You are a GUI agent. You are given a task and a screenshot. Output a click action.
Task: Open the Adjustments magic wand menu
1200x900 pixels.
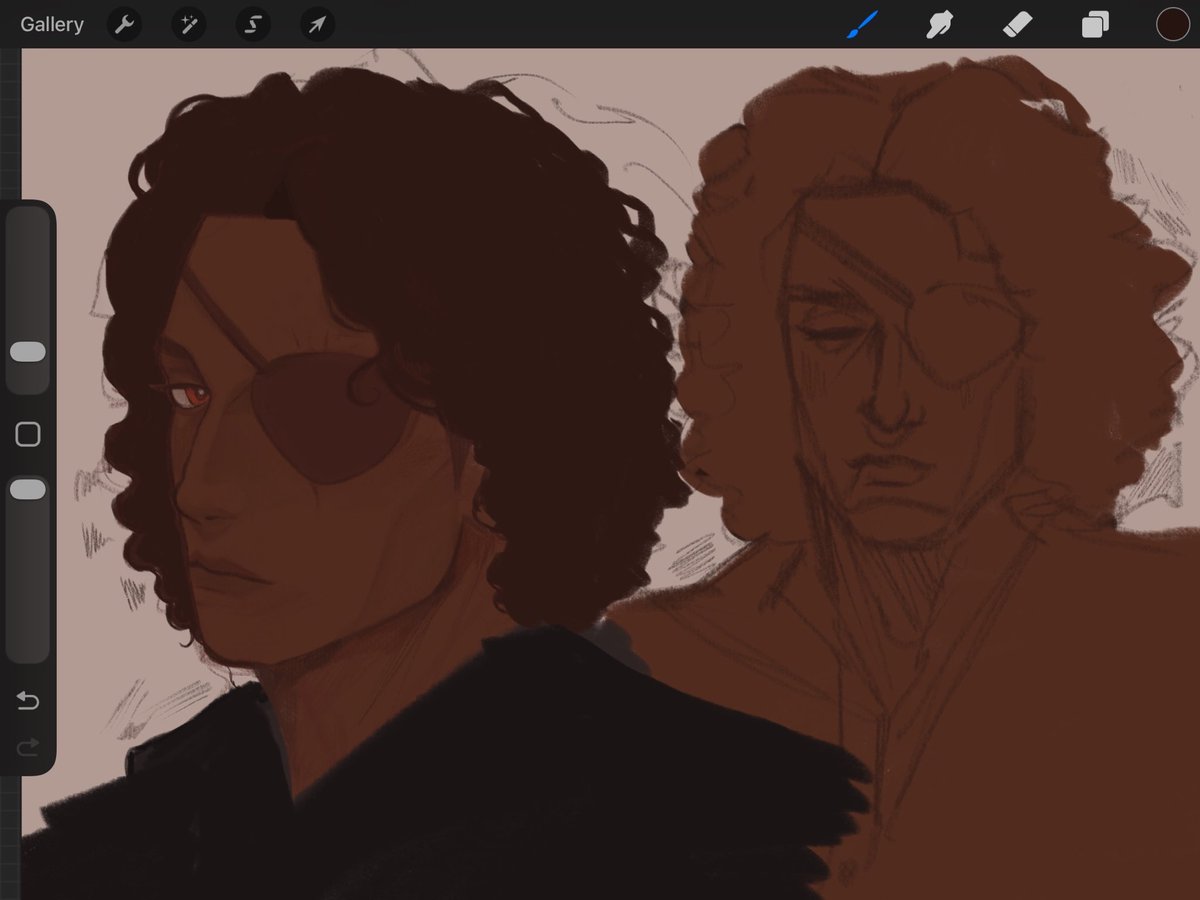click(x=188, y=25)
